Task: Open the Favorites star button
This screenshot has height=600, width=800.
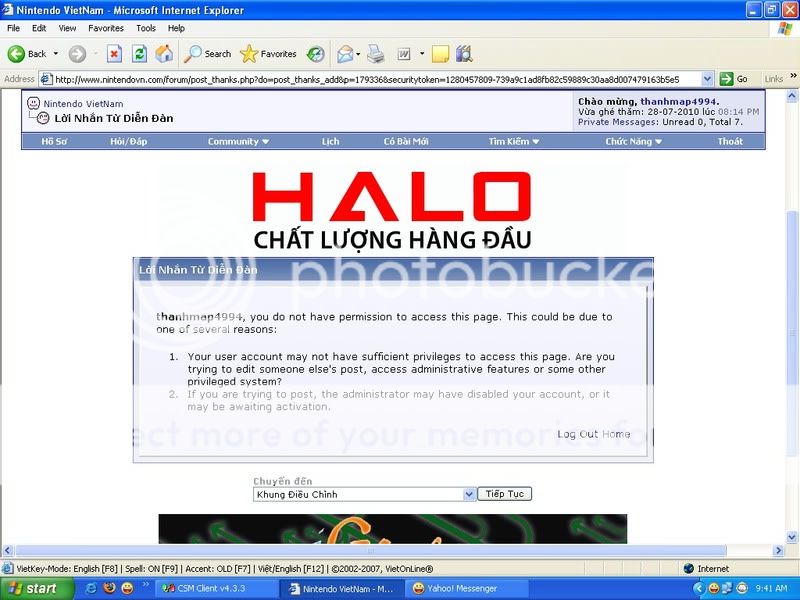Action: point(268,54)
